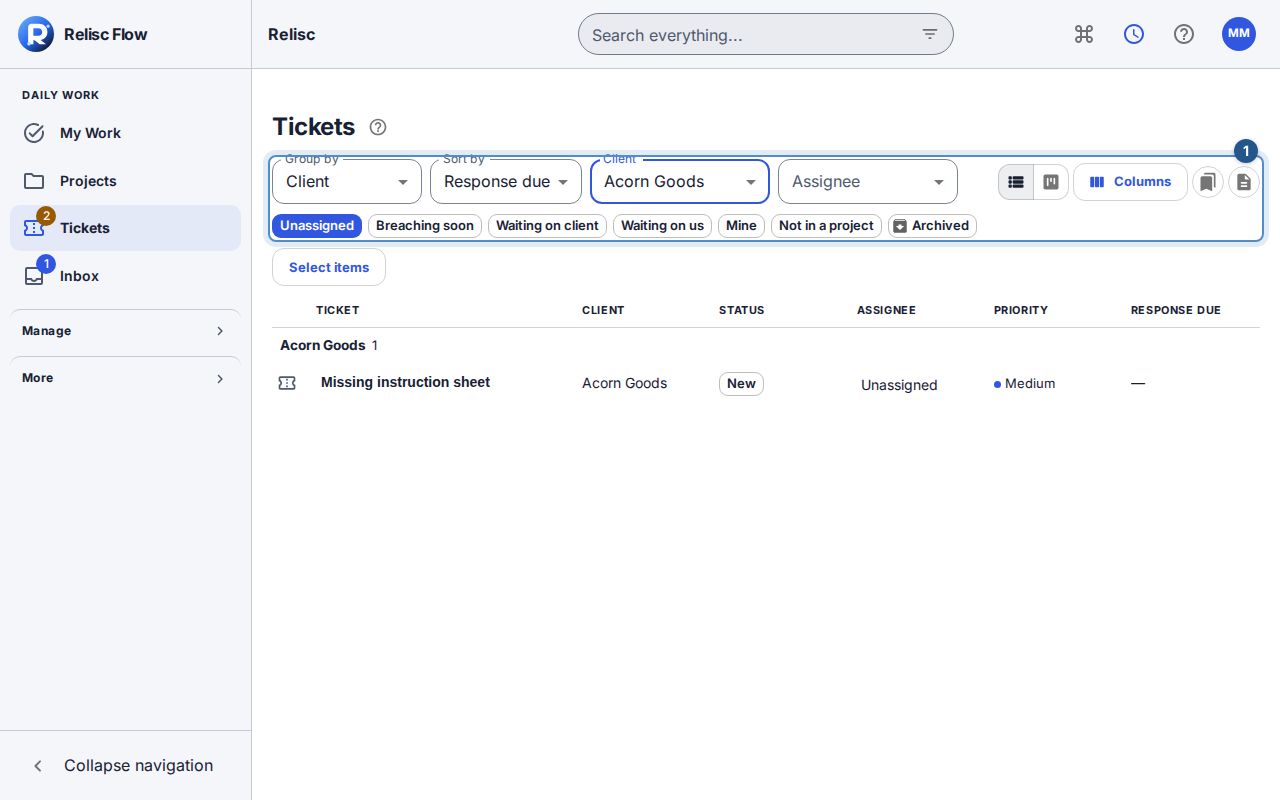The image size is (1280, 800).
Task: Open the time tracking clock icon
Action: coord(1134,34)
